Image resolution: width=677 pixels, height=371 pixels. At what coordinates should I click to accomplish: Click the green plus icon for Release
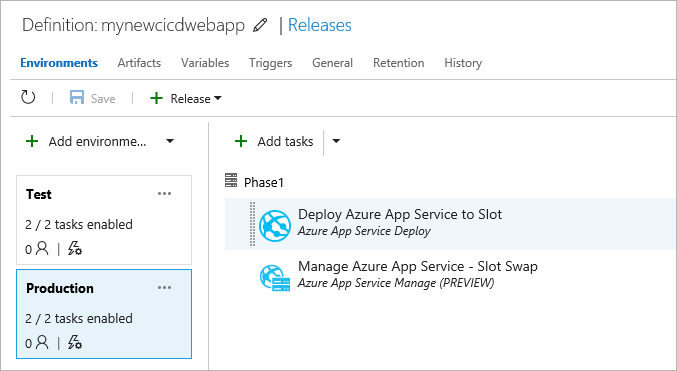(156, 98)
